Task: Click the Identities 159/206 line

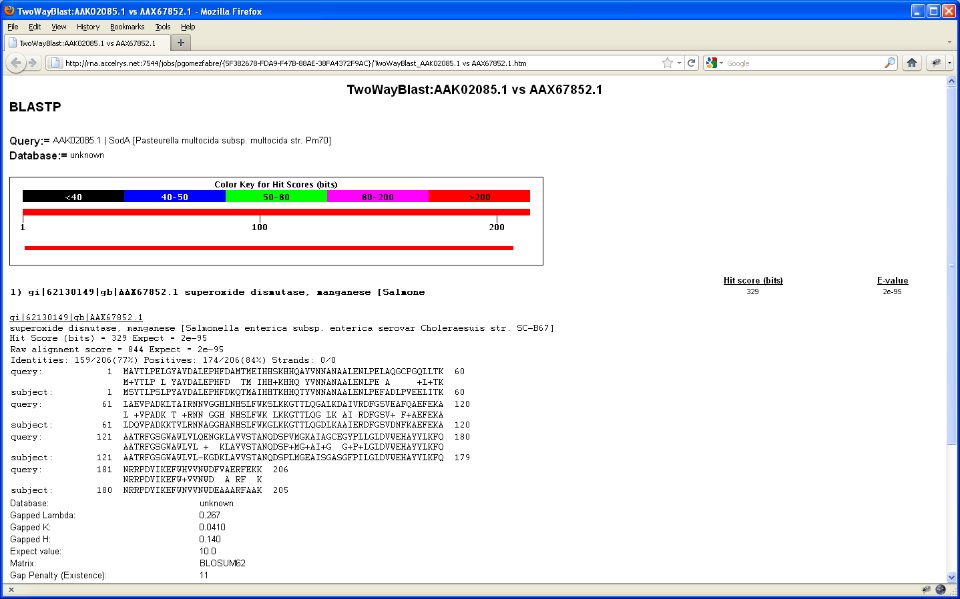Action: (173, 360)
